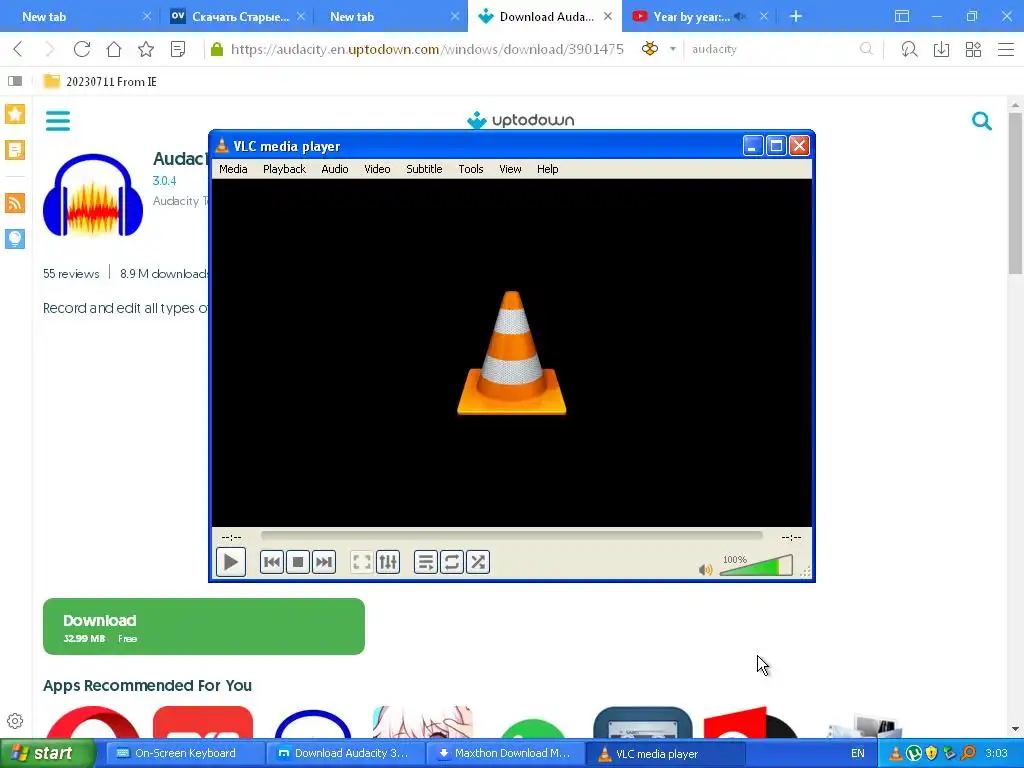Switch to Maxthon Download Manager taskbar item
Image resolution: width=1024 pixels, height=768 pixels.
pos(504,753)
